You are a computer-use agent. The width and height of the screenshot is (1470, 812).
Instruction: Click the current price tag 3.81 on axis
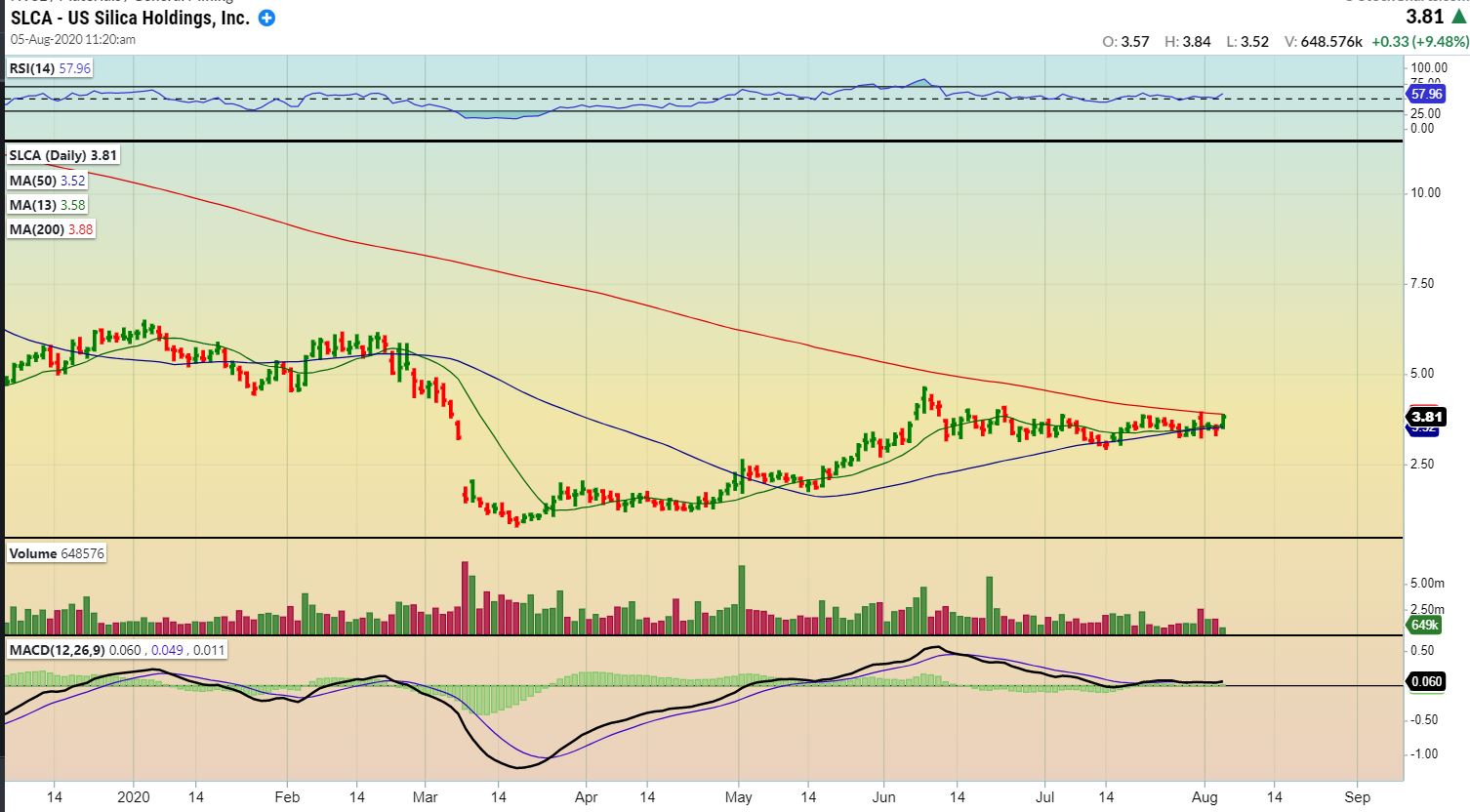tap(1426, 417)
